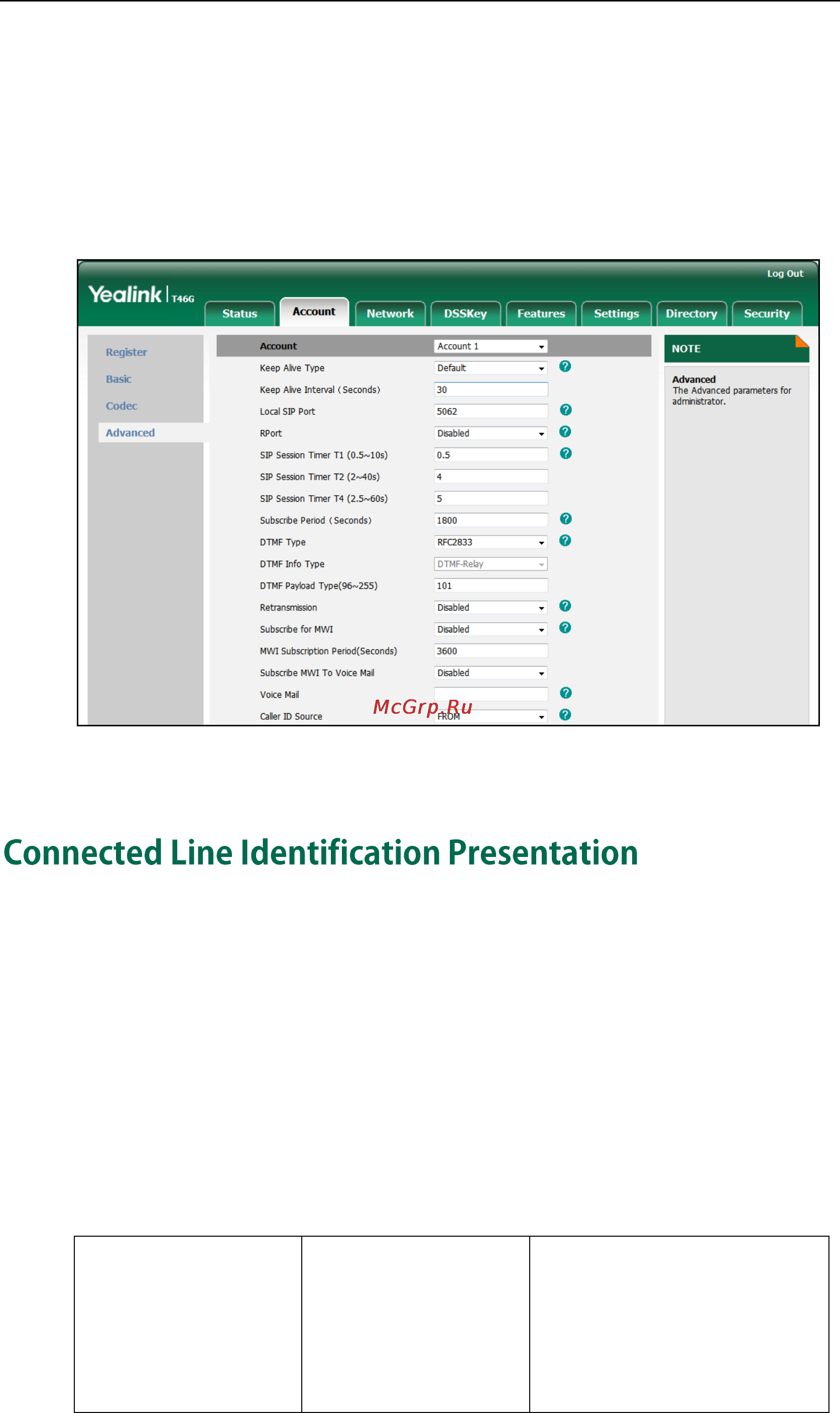The height and width of the screenshot is (1413, 840).
Task: Expand the Keep Alive Type dropdown
Action: click(491, 368)
